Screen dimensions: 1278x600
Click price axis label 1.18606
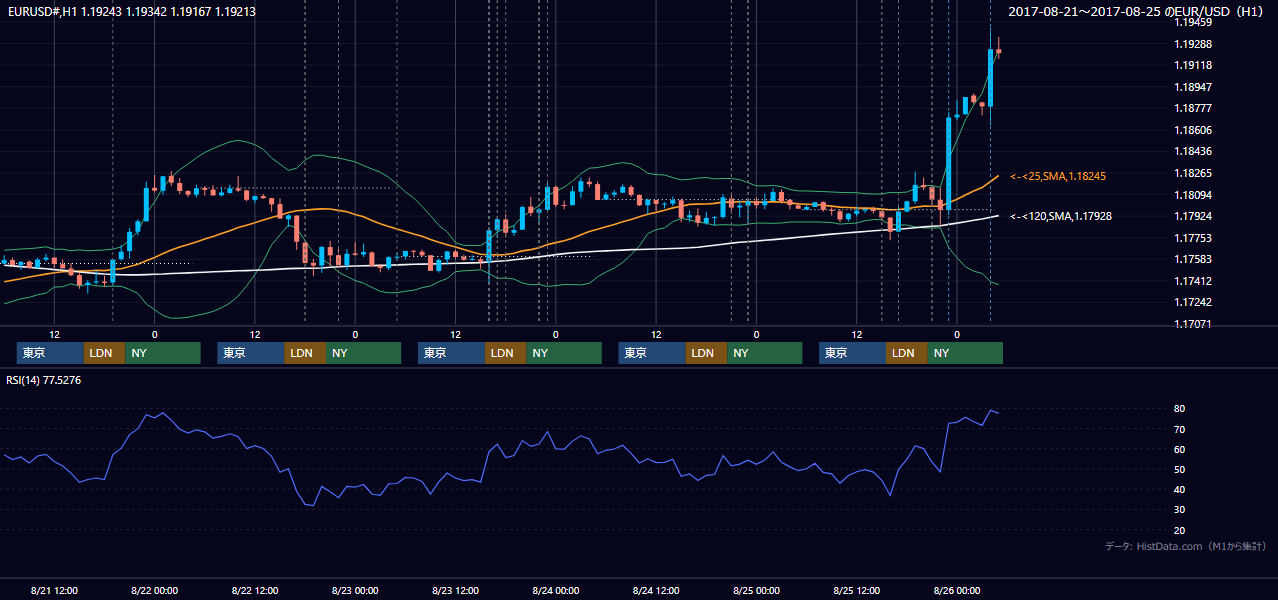(1192, 130)
